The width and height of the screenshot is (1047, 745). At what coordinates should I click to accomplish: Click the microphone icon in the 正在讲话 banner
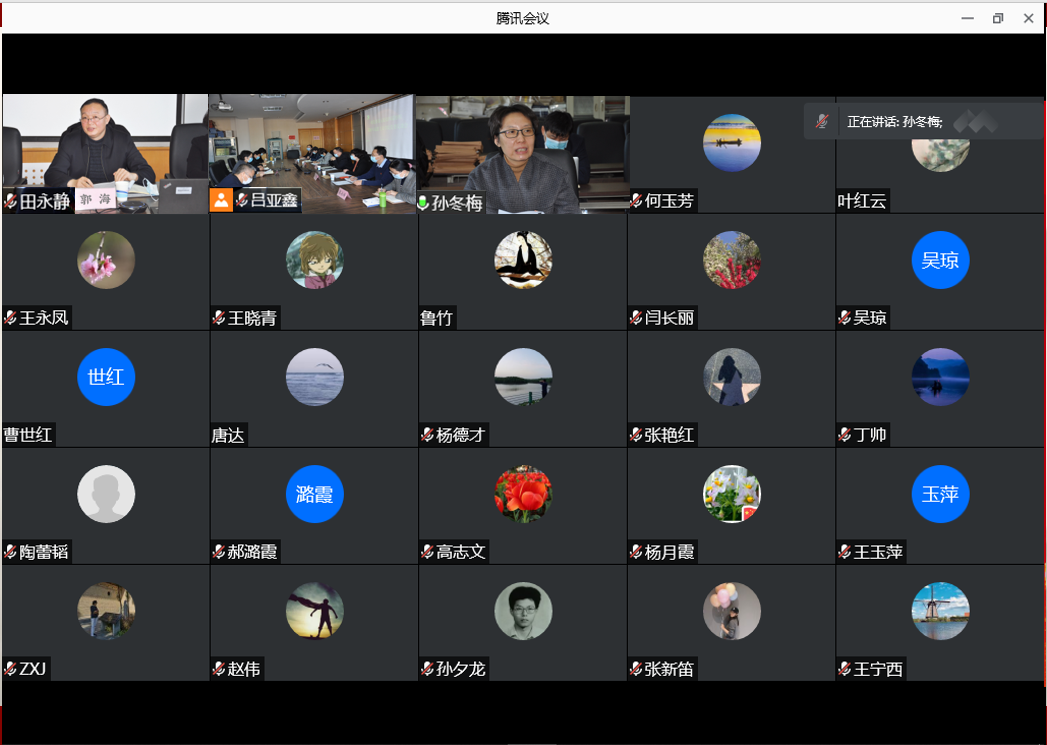[822, 121]
